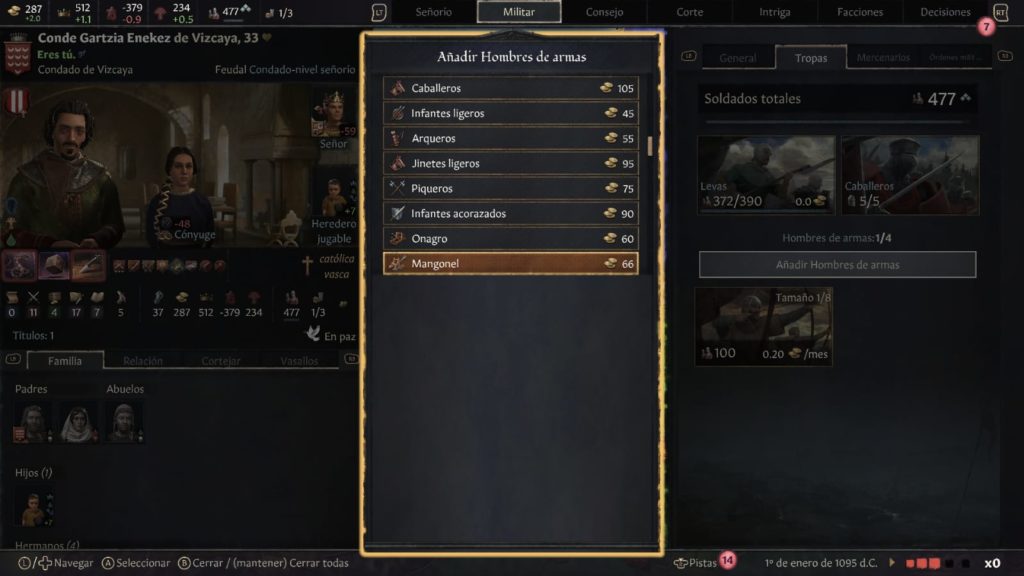The image size is (1024, 576).
Task: Click the men-at-arms list scrollbar
Action: tap(649, 146)
